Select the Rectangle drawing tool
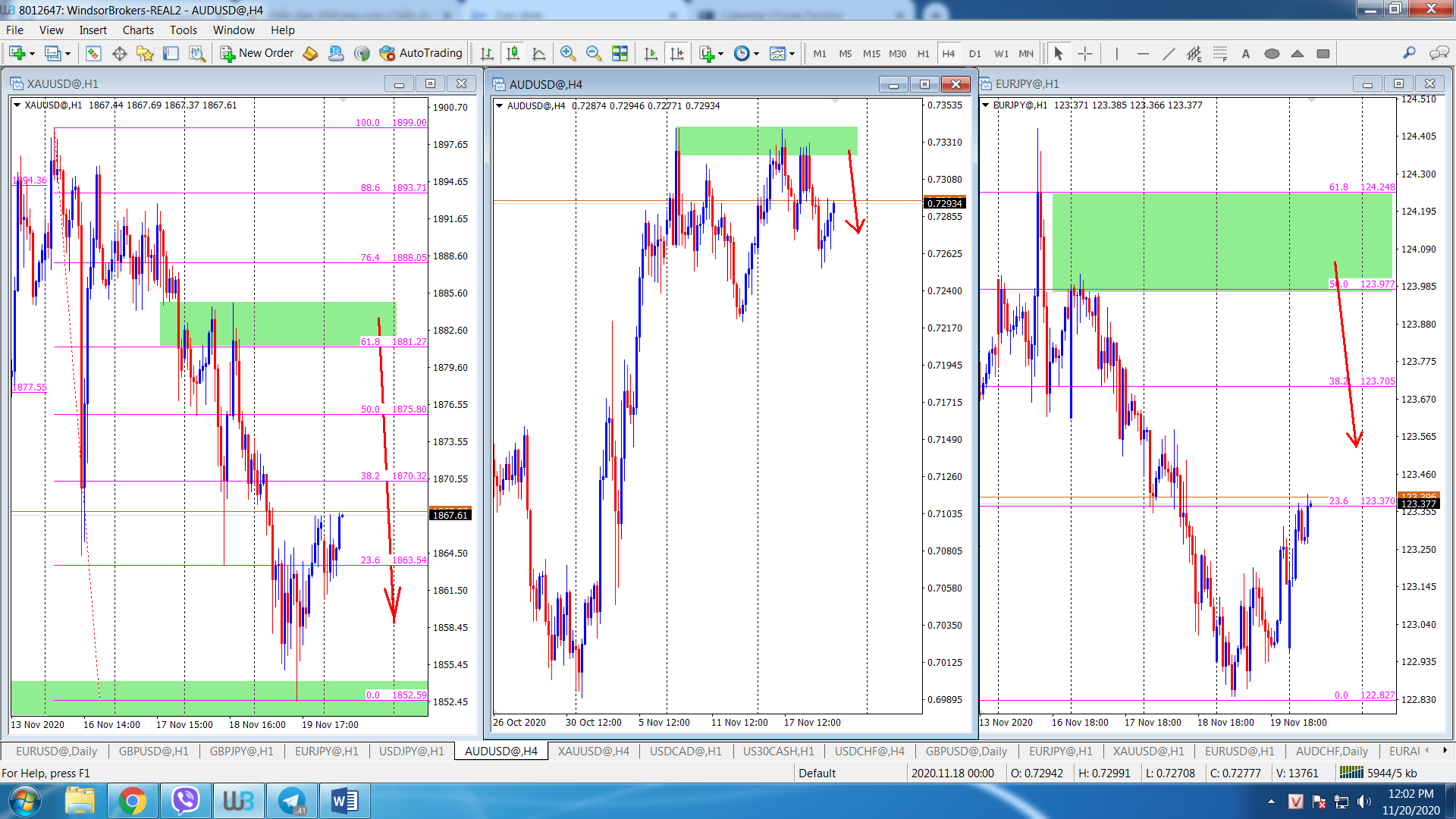The height and width of the screenshot is (819, 1456). [x=1323, y=53]
